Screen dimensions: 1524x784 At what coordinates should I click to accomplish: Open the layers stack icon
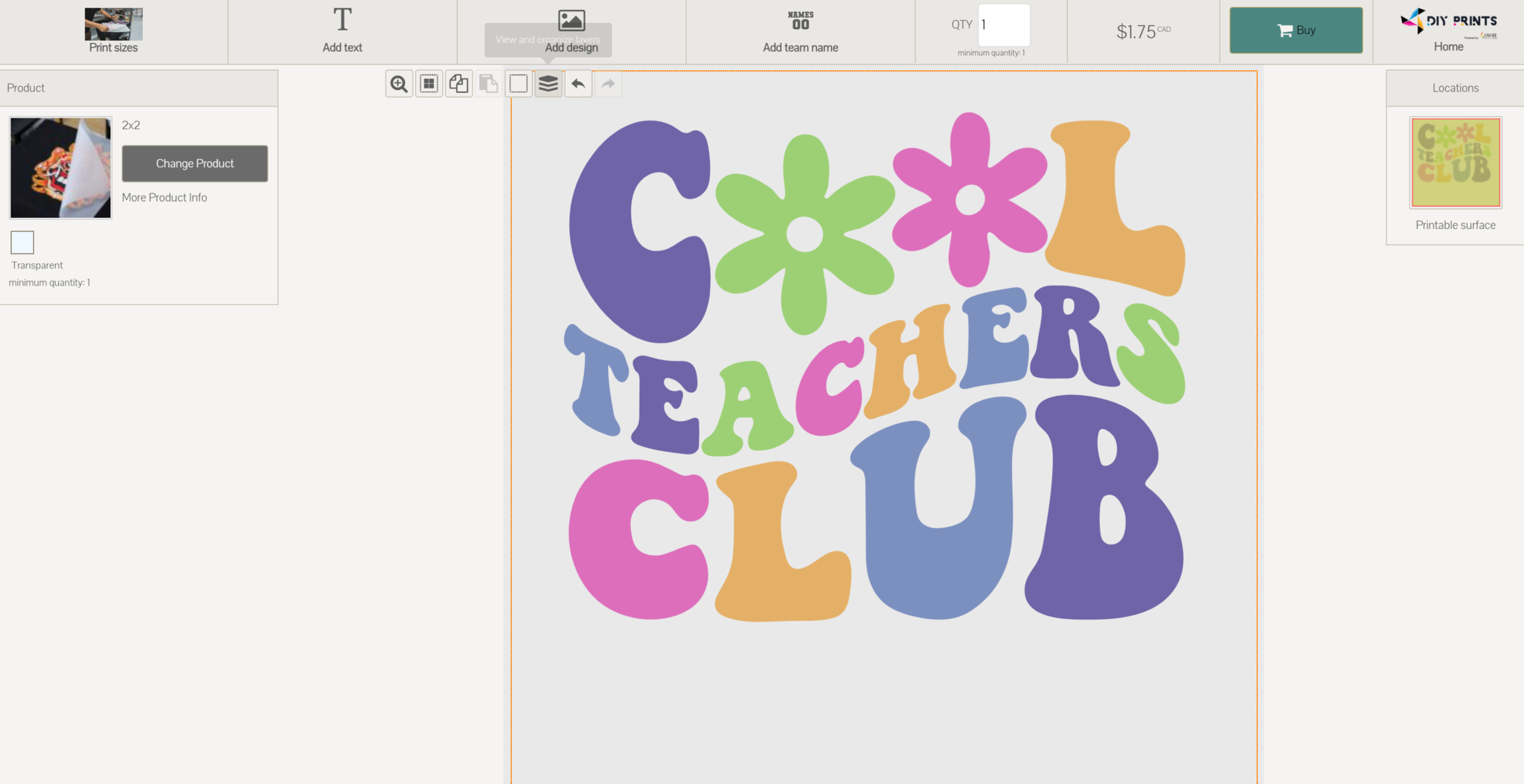pos(548,84)
